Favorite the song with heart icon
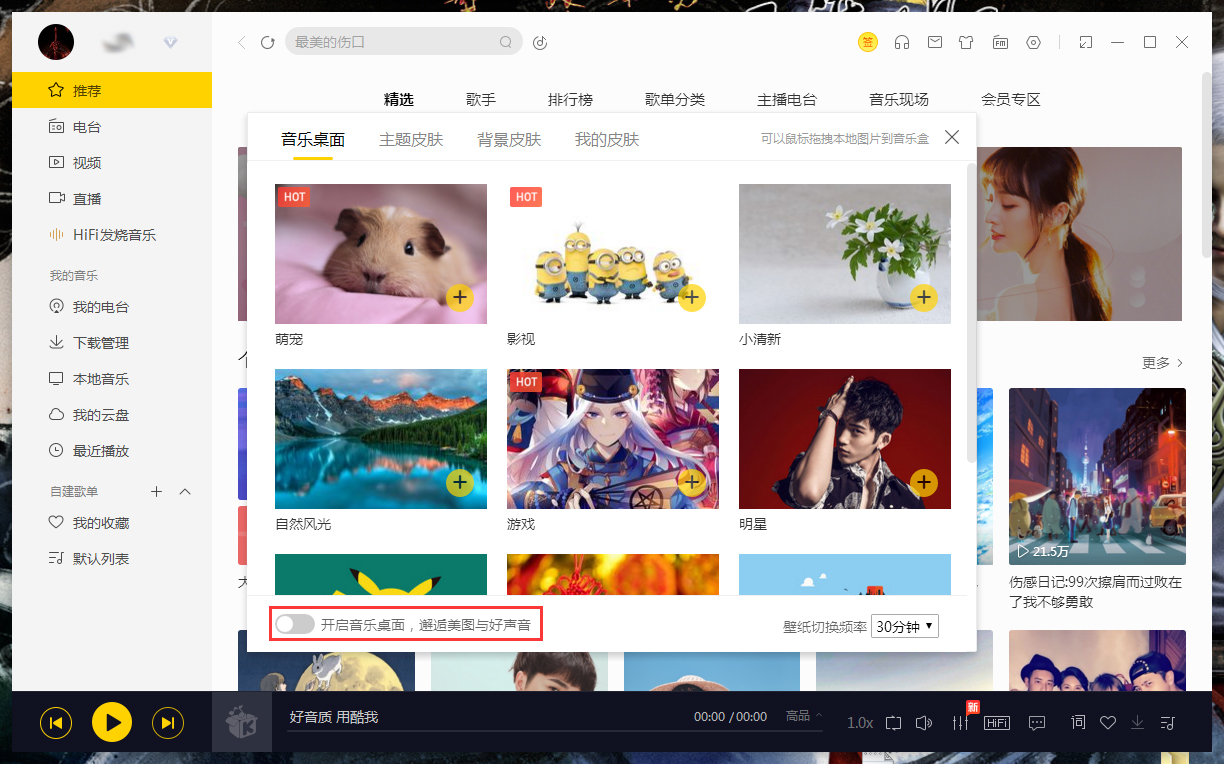The image size is (1224, 764). tap(1107, 722)
